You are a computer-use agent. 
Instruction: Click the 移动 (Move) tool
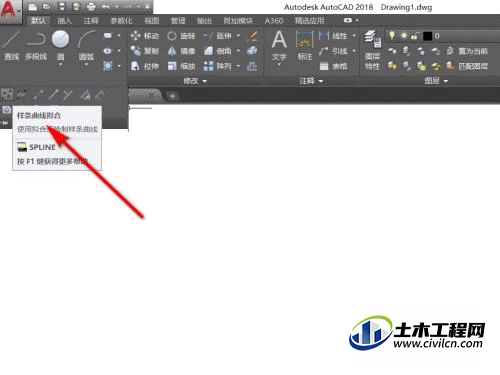[x=145, y=36]
